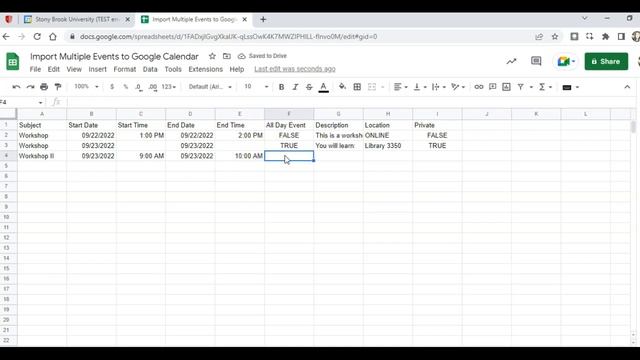640x360 pixels.
Task: Click the document title field
Action: click(114, 56)
